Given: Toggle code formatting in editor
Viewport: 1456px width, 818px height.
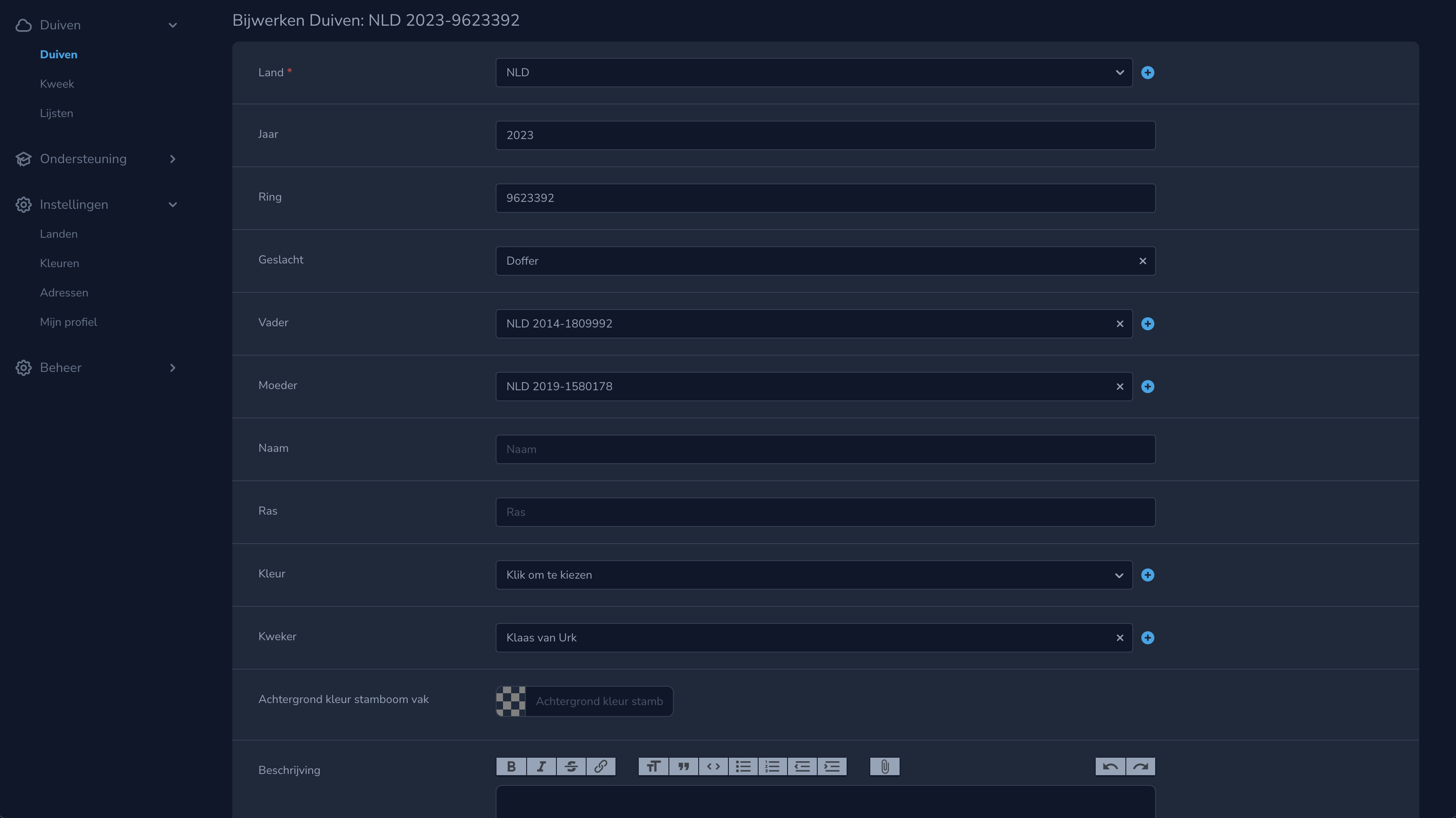Looking at the screenshot, I should [713, 767].
